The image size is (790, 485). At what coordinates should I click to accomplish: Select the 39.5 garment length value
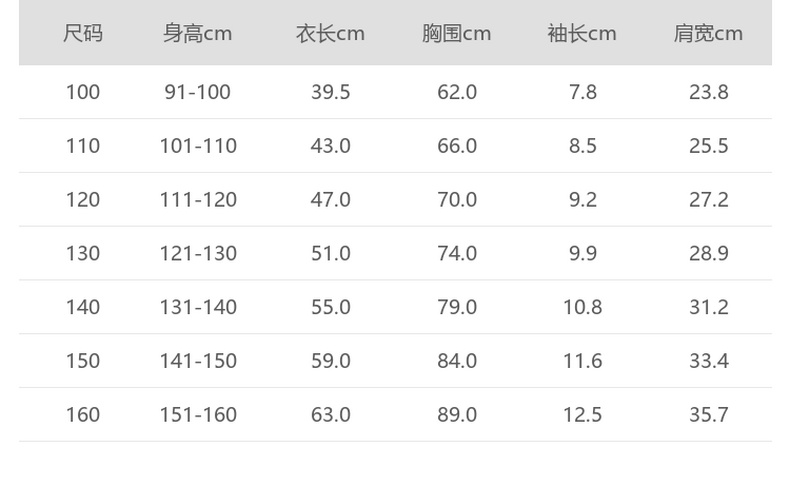click(330, 92)
